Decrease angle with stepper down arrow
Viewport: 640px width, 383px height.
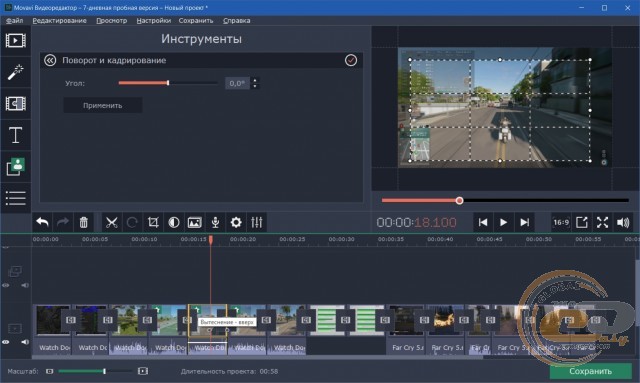[x=255, y=86]
